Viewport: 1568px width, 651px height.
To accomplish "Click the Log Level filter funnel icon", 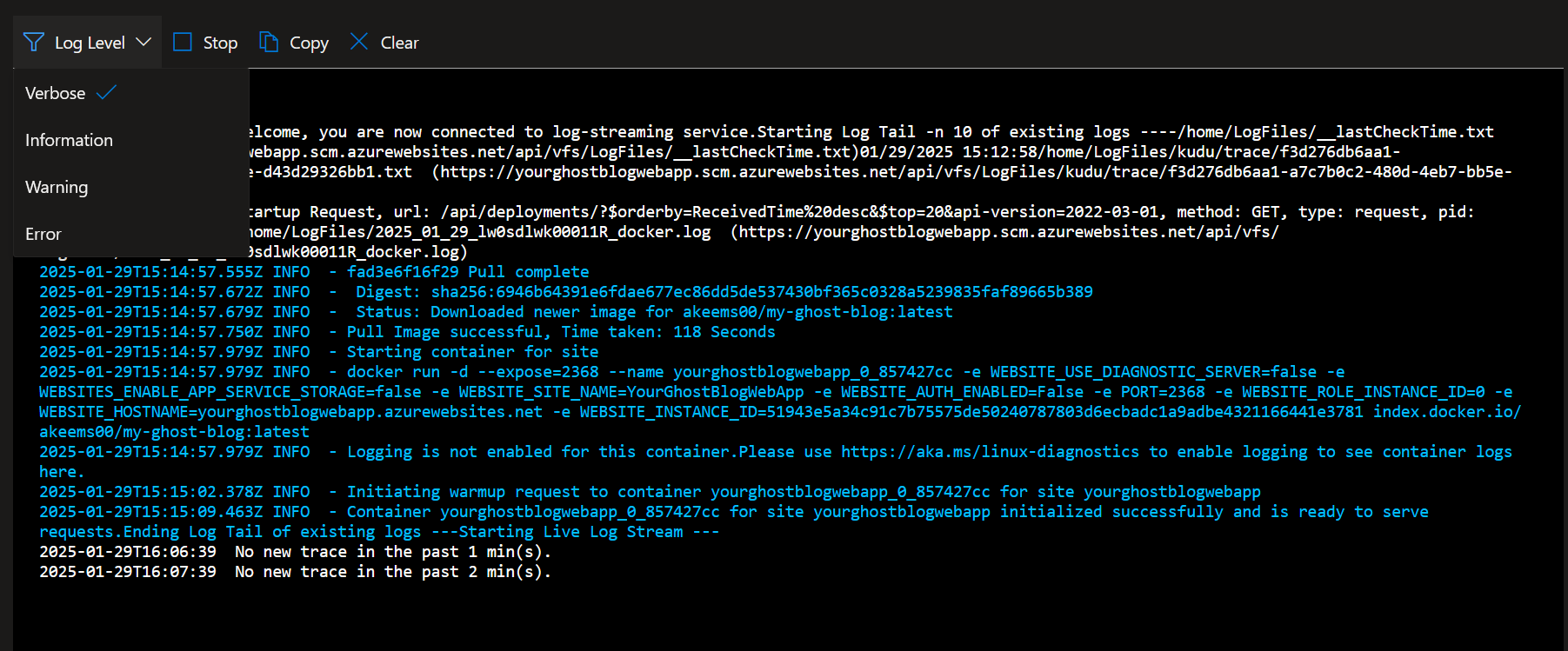I will 33,42.
